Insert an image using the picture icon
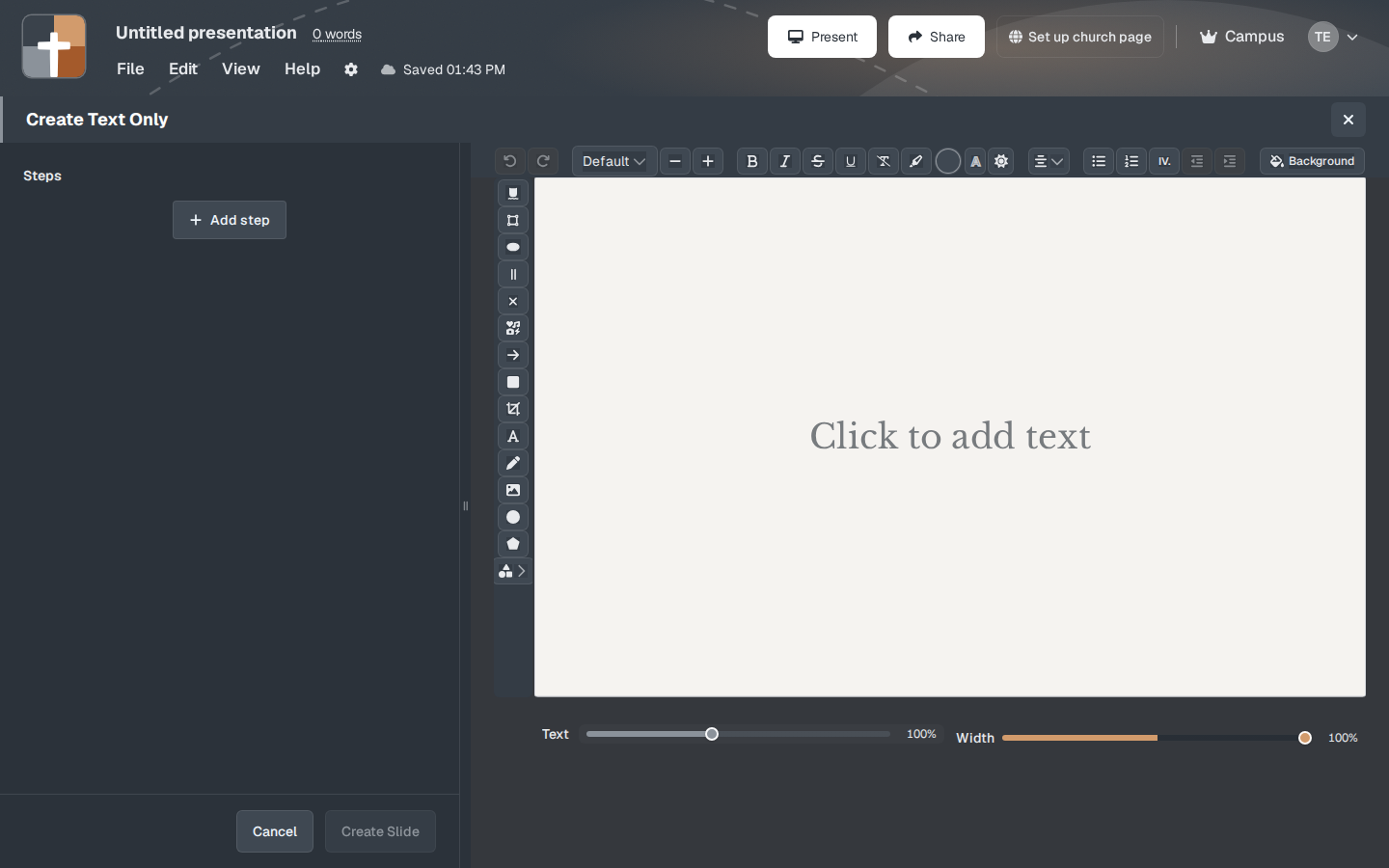Image resolution: width=1389 pixels, height=868 pixels. tap(513, 490)
